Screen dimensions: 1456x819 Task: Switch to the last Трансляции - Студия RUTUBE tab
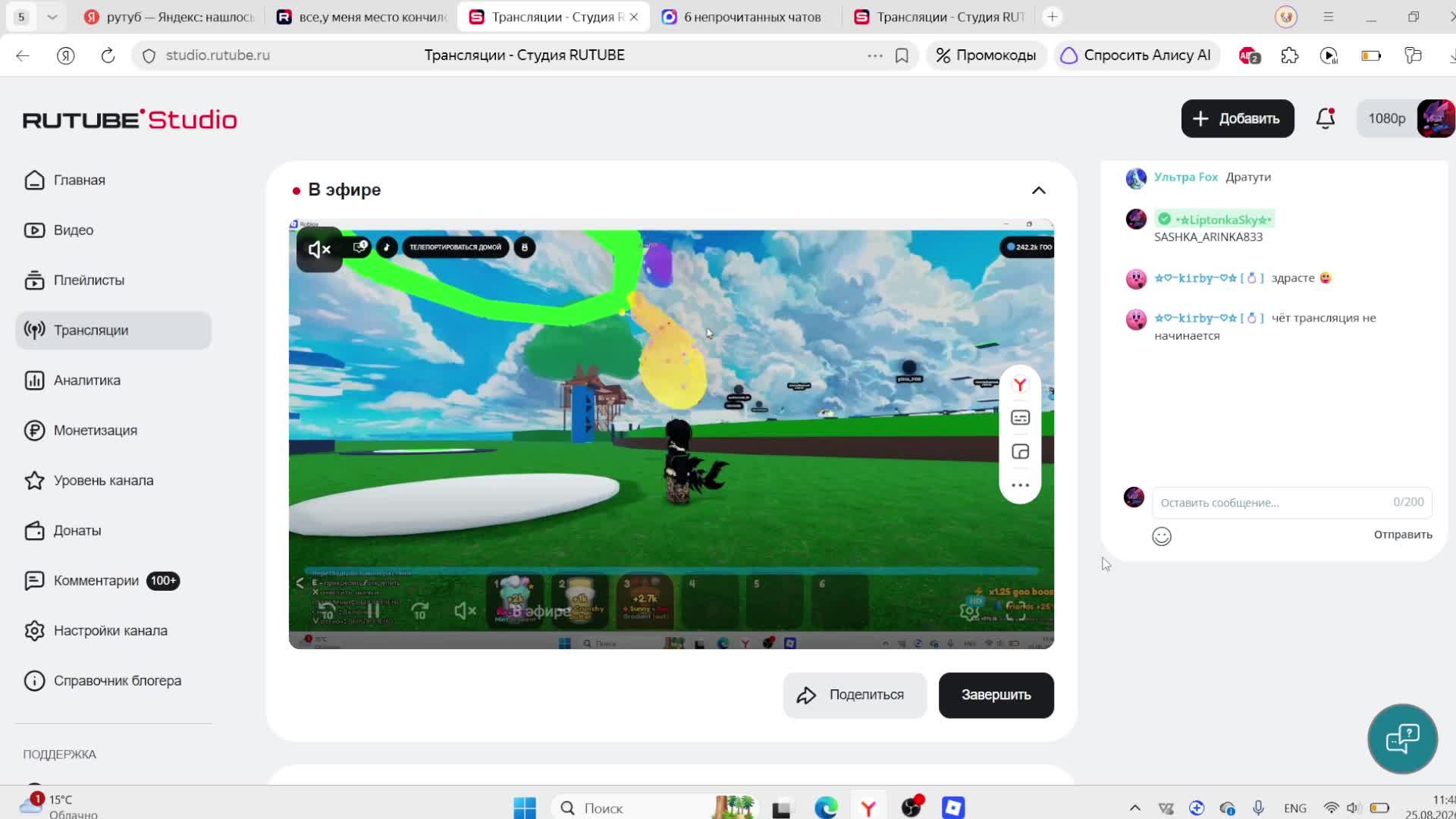[939, 17]
